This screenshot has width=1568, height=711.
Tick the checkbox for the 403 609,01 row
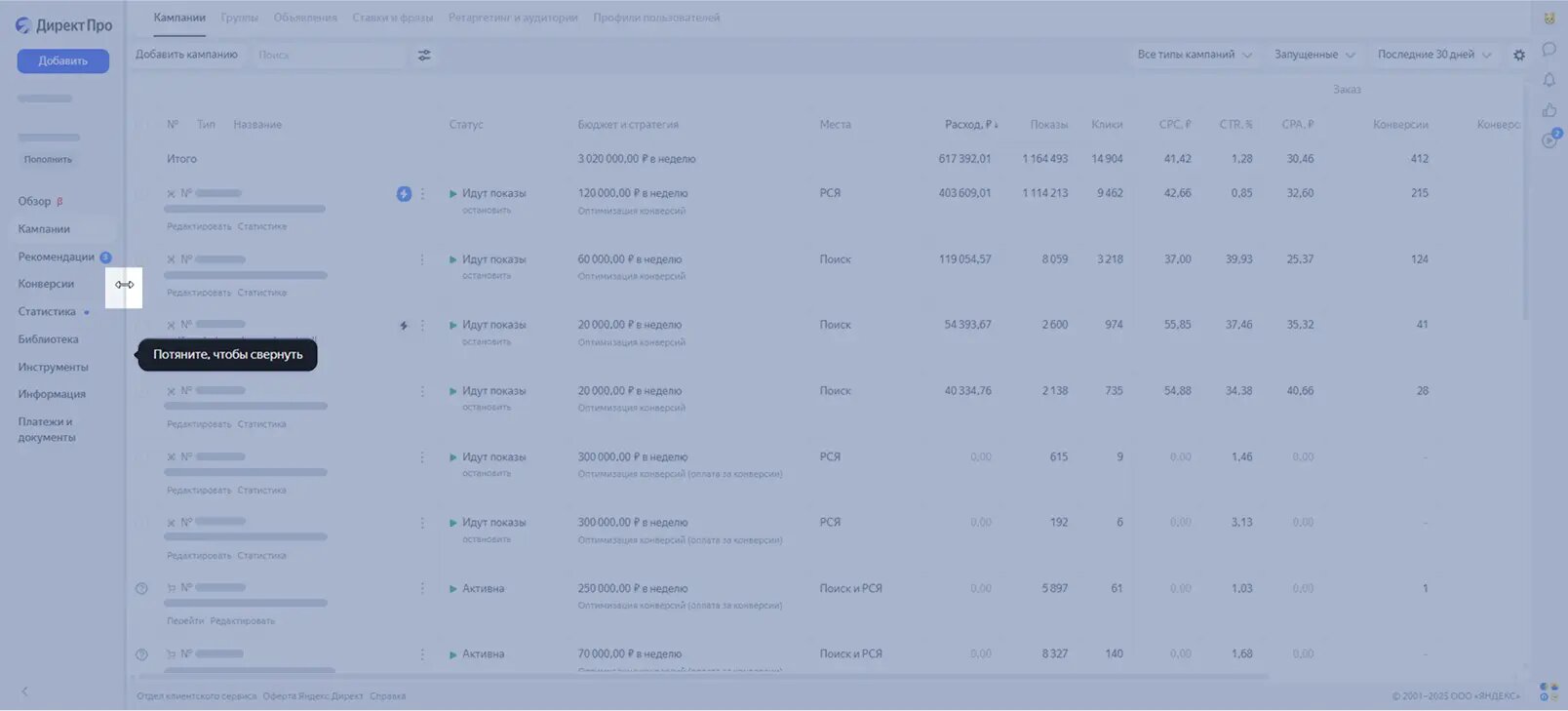coord(142,194)
